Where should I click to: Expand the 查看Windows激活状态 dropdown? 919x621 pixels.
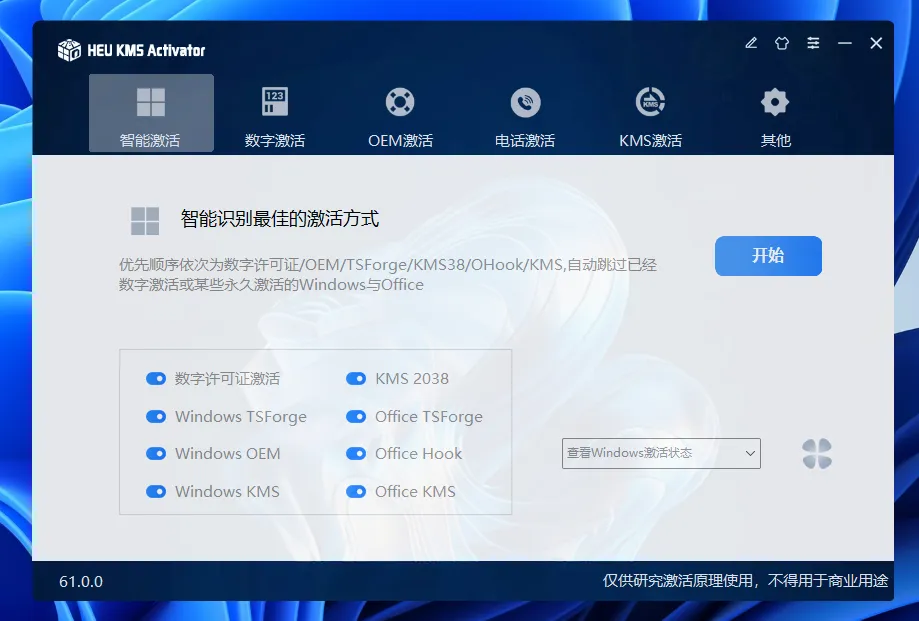[x=661, y=453]
